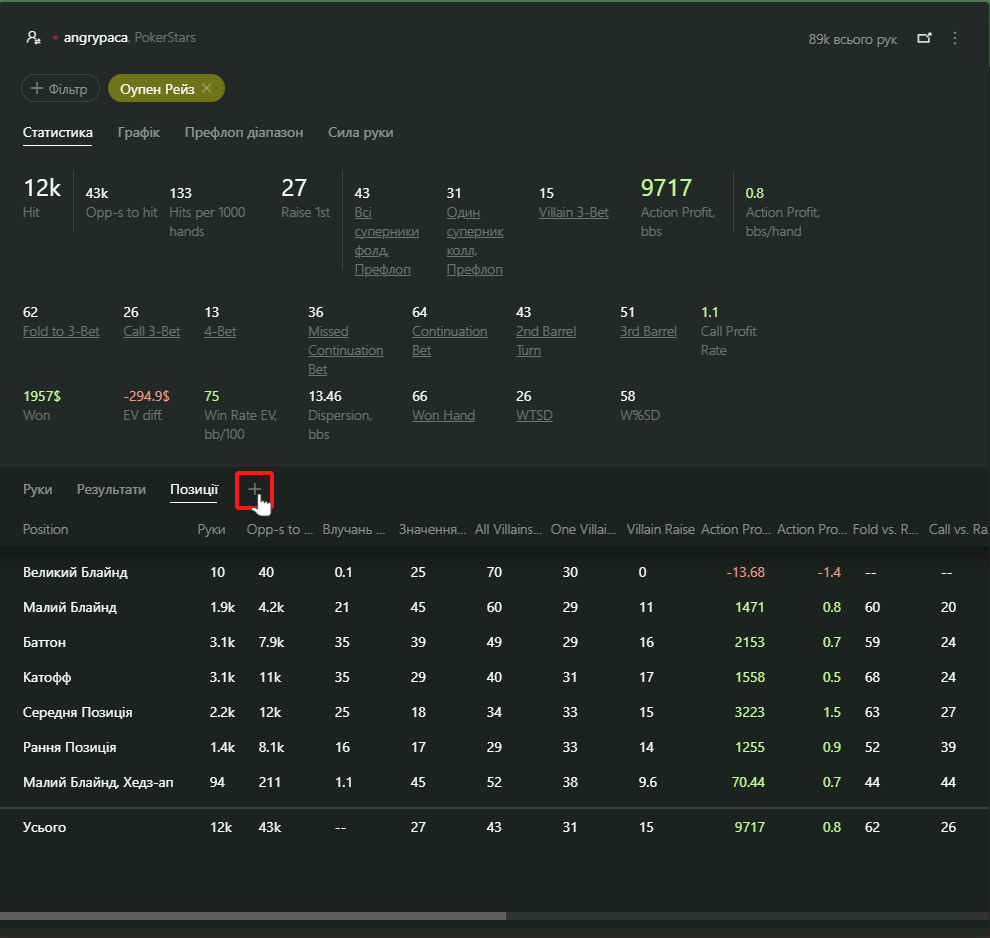Click the 1957$ Won value

42,396
